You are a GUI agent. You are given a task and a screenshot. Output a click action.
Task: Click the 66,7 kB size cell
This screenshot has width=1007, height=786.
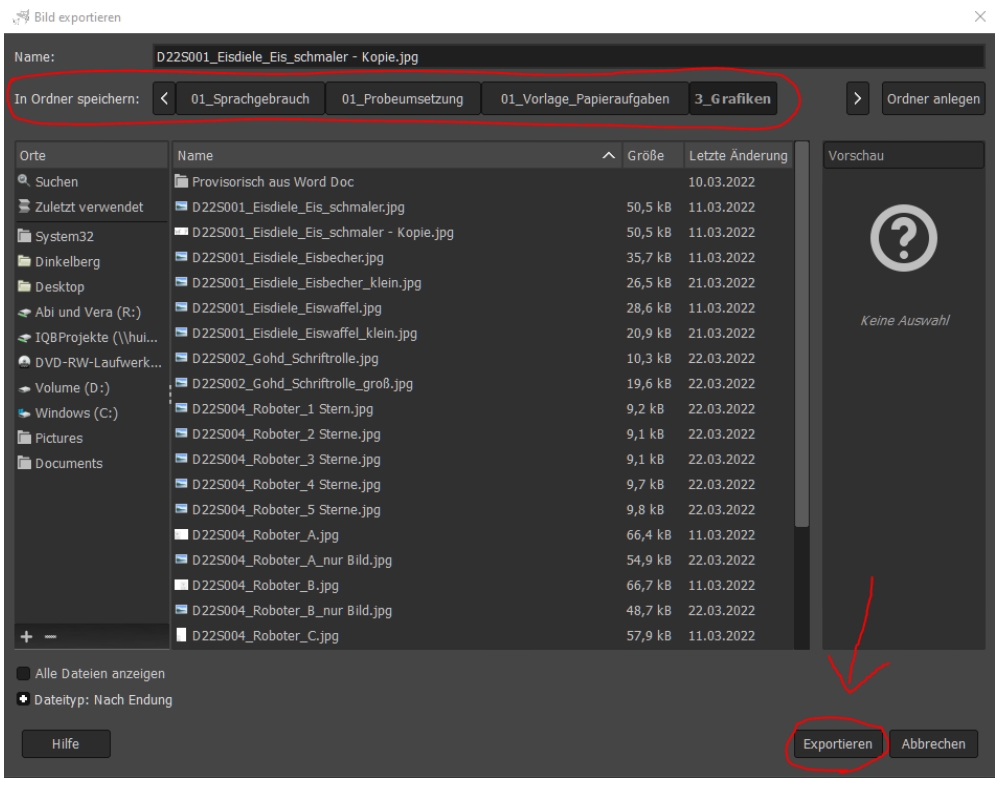(648, 585)
